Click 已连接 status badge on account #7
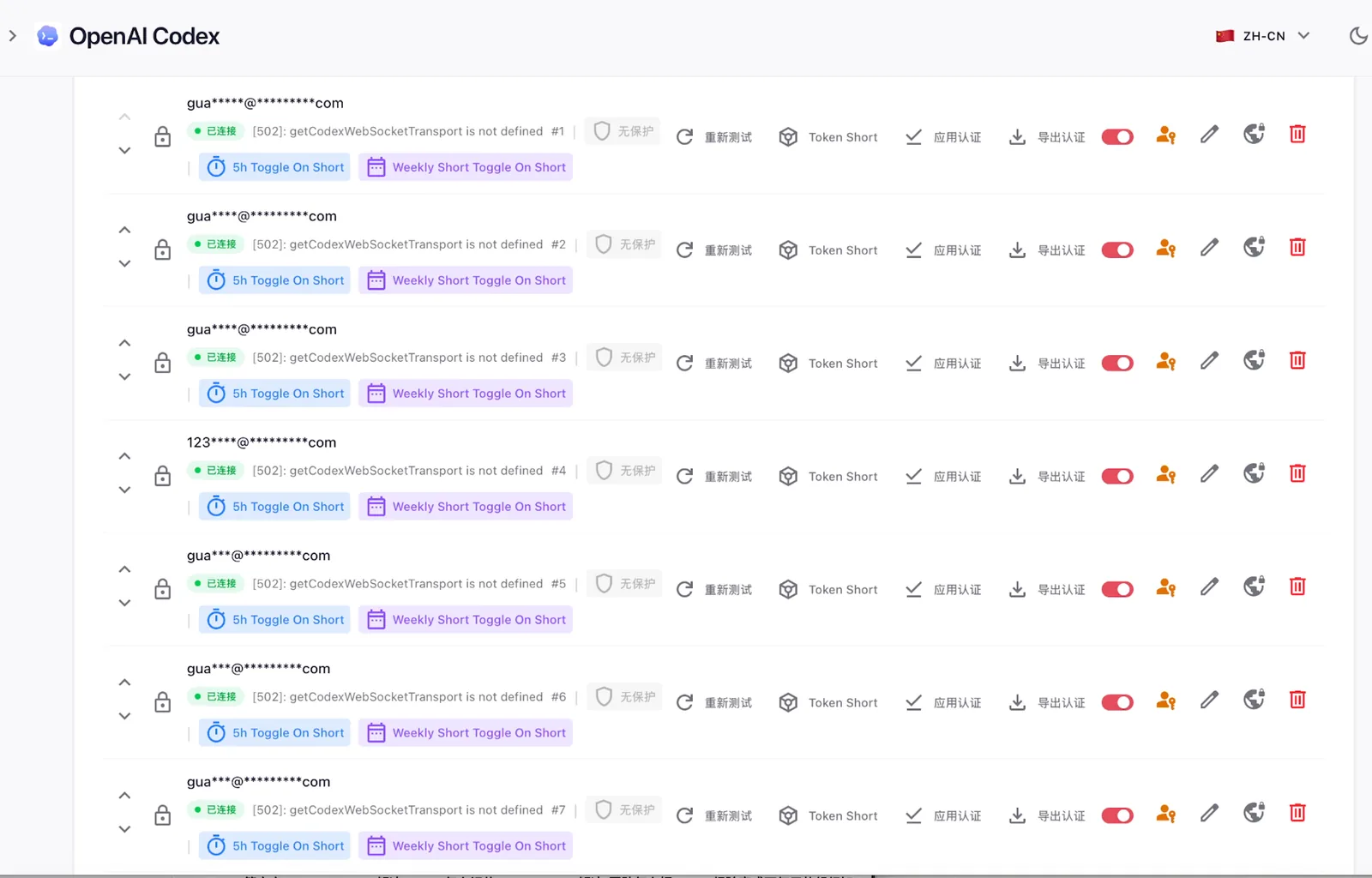The image size is (1372, 878). 214,810
